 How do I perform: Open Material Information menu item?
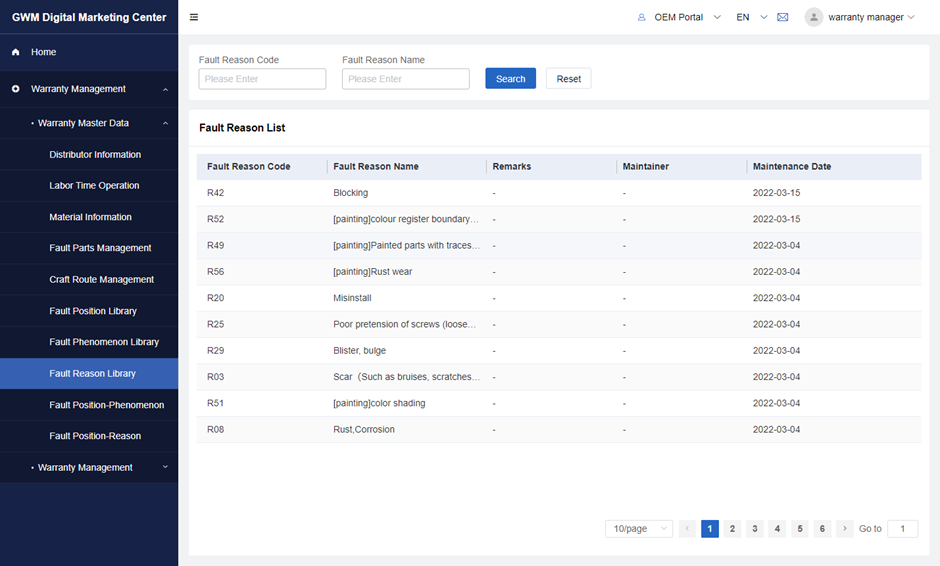point(91,217)
